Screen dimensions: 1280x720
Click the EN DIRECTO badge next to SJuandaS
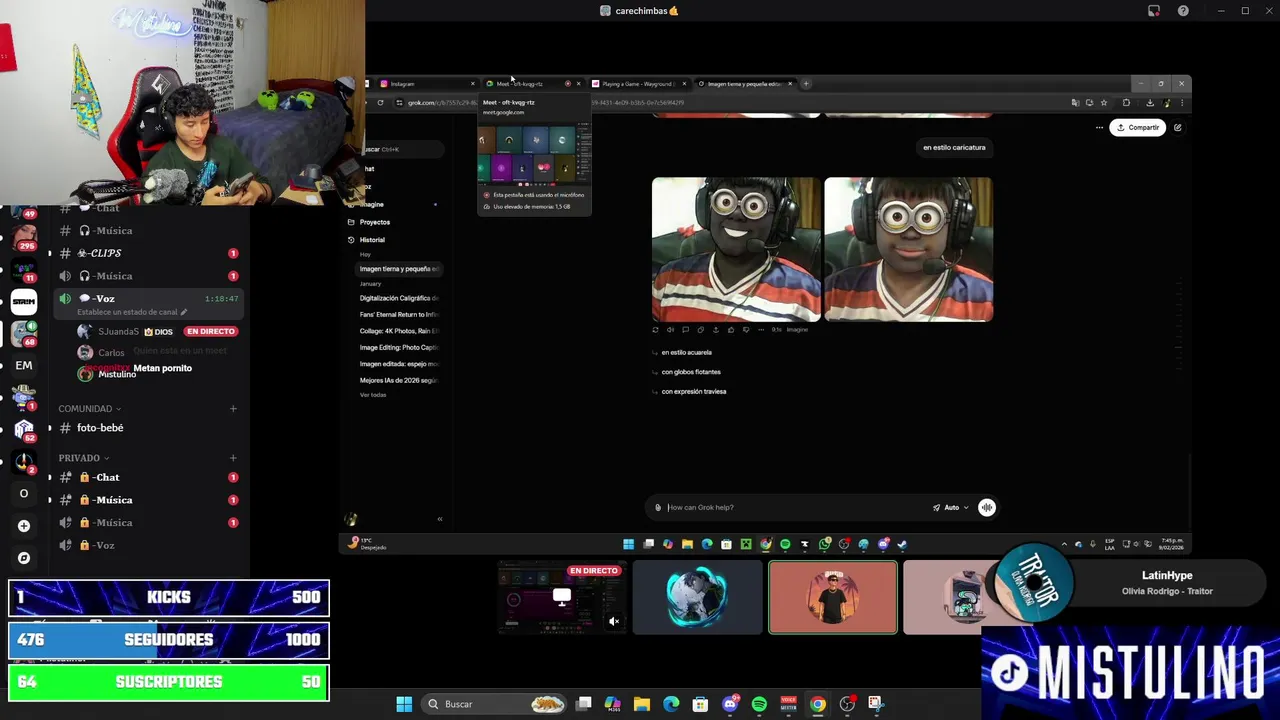[x=210, y=331]
